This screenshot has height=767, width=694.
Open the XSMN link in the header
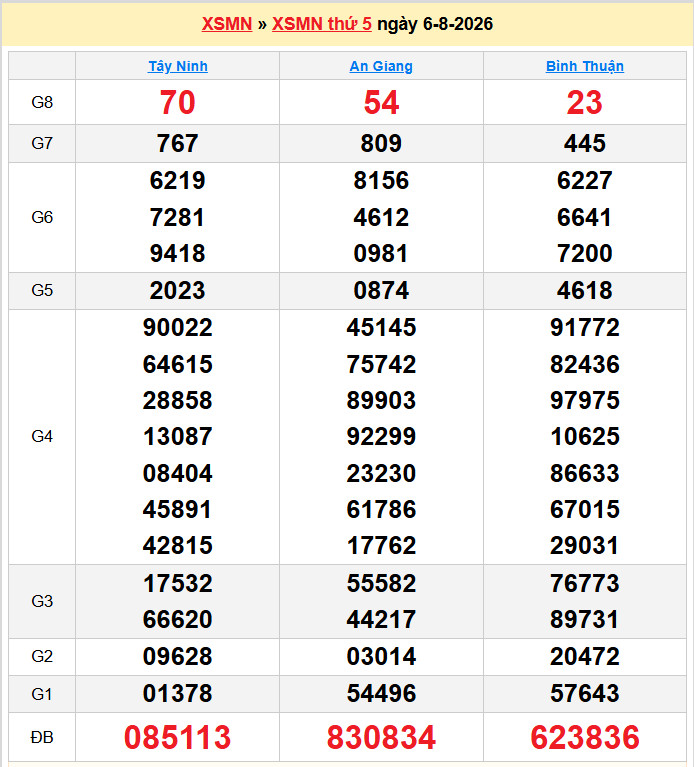click(x=226, y=24)
